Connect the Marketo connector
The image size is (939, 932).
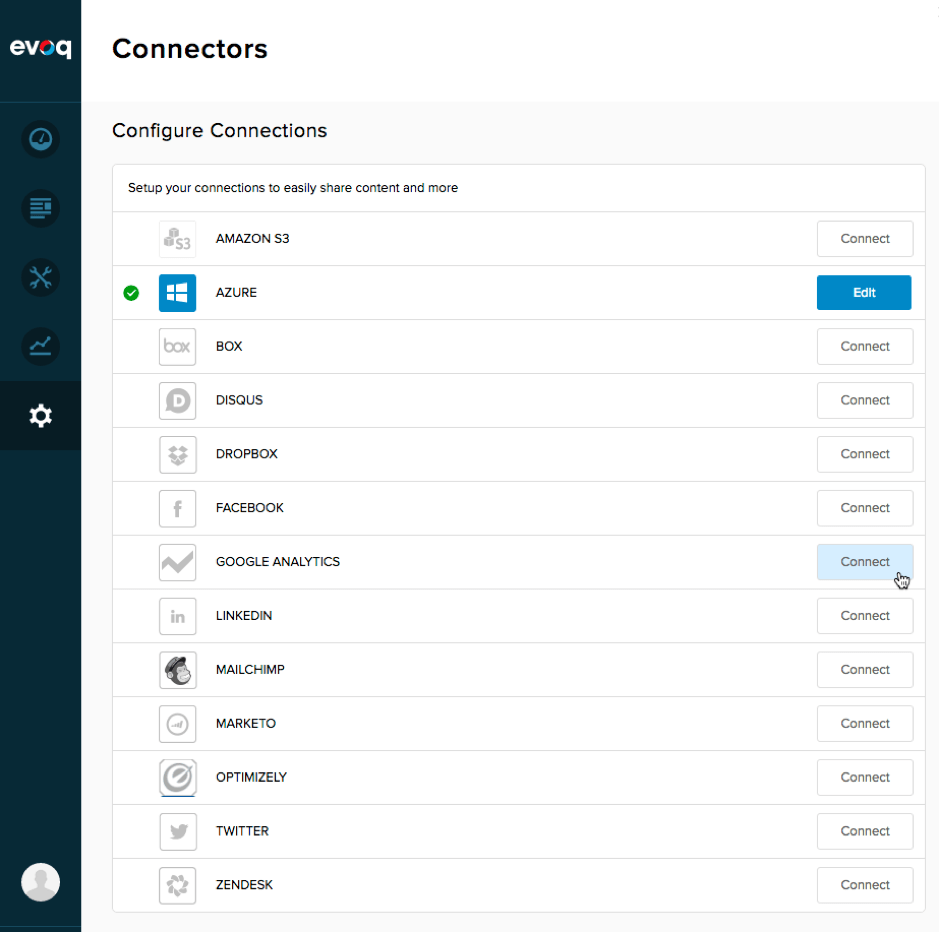(865, 724)
